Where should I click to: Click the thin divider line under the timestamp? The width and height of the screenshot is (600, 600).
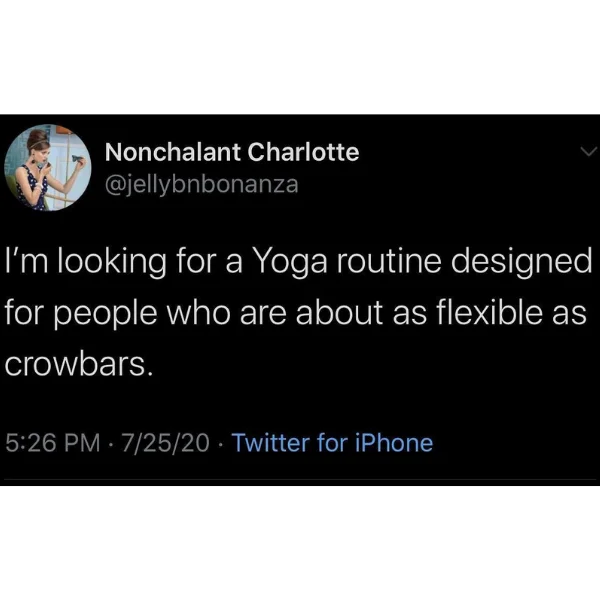coord(300,479)
